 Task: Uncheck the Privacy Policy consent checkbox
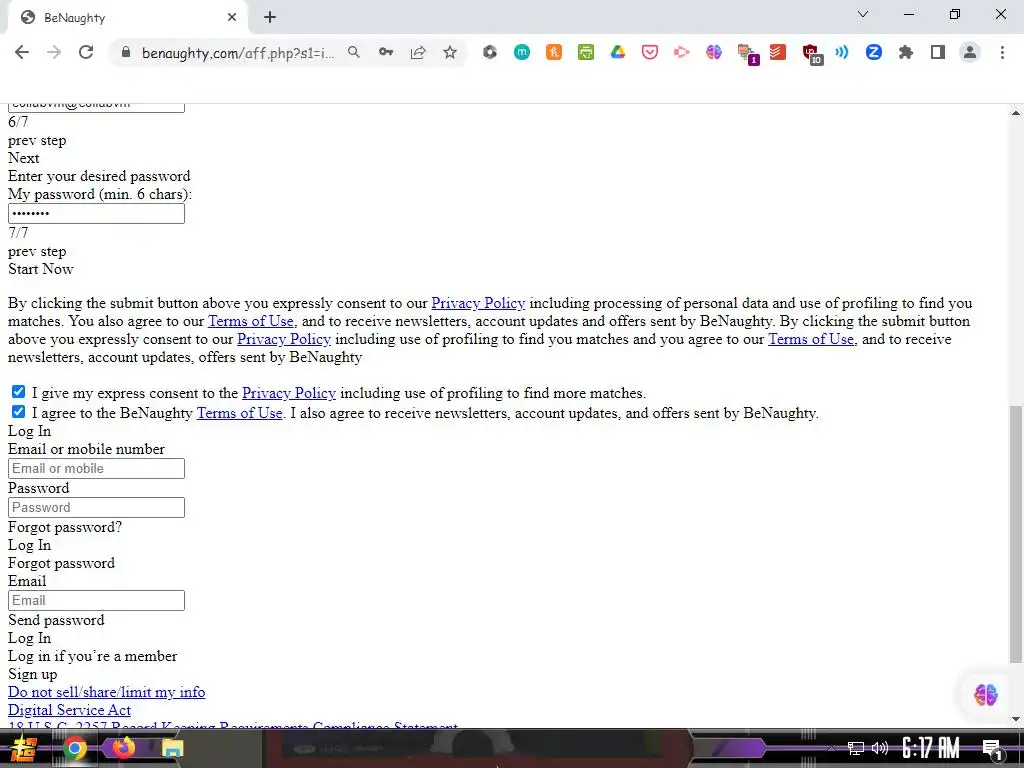18,392
